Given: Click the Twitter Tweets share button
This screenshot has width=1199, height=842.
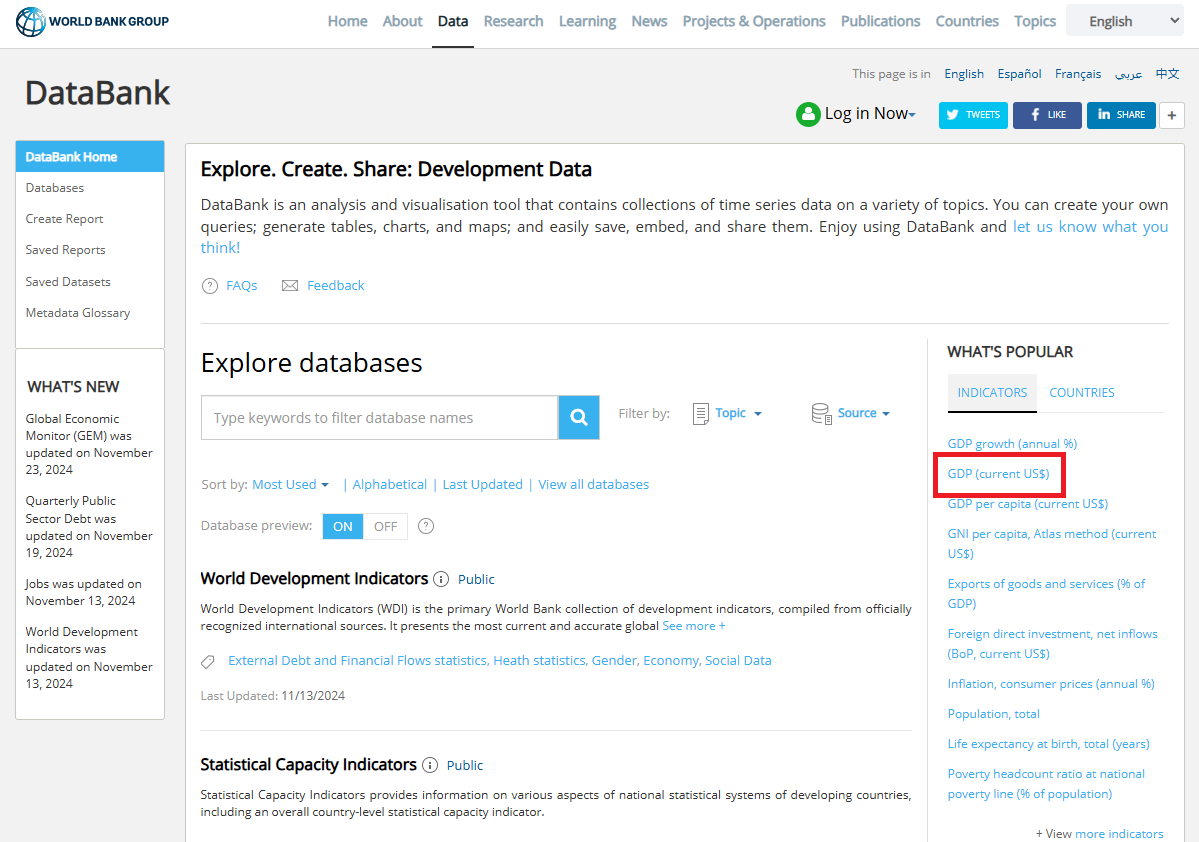Looking at the screenshot, I should tap(973, 115).
